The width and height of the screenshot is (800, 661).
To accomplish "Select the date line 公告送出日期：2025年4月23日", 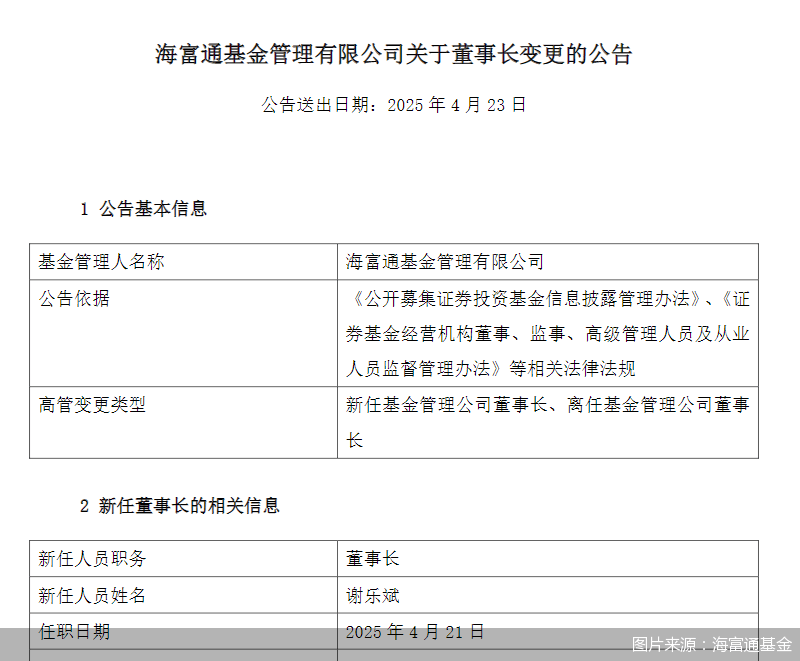I will tap(394, 105).
